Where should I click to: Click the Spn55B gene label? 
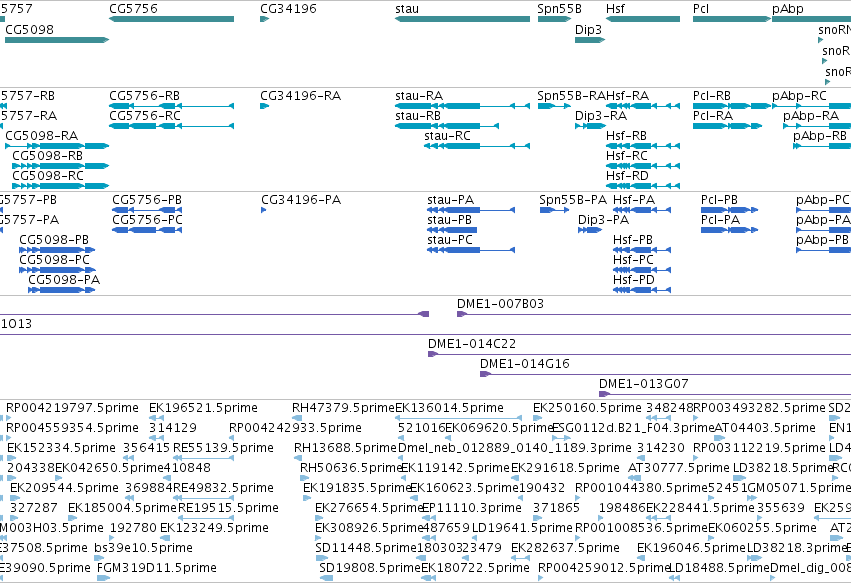(x=559, y=9)
